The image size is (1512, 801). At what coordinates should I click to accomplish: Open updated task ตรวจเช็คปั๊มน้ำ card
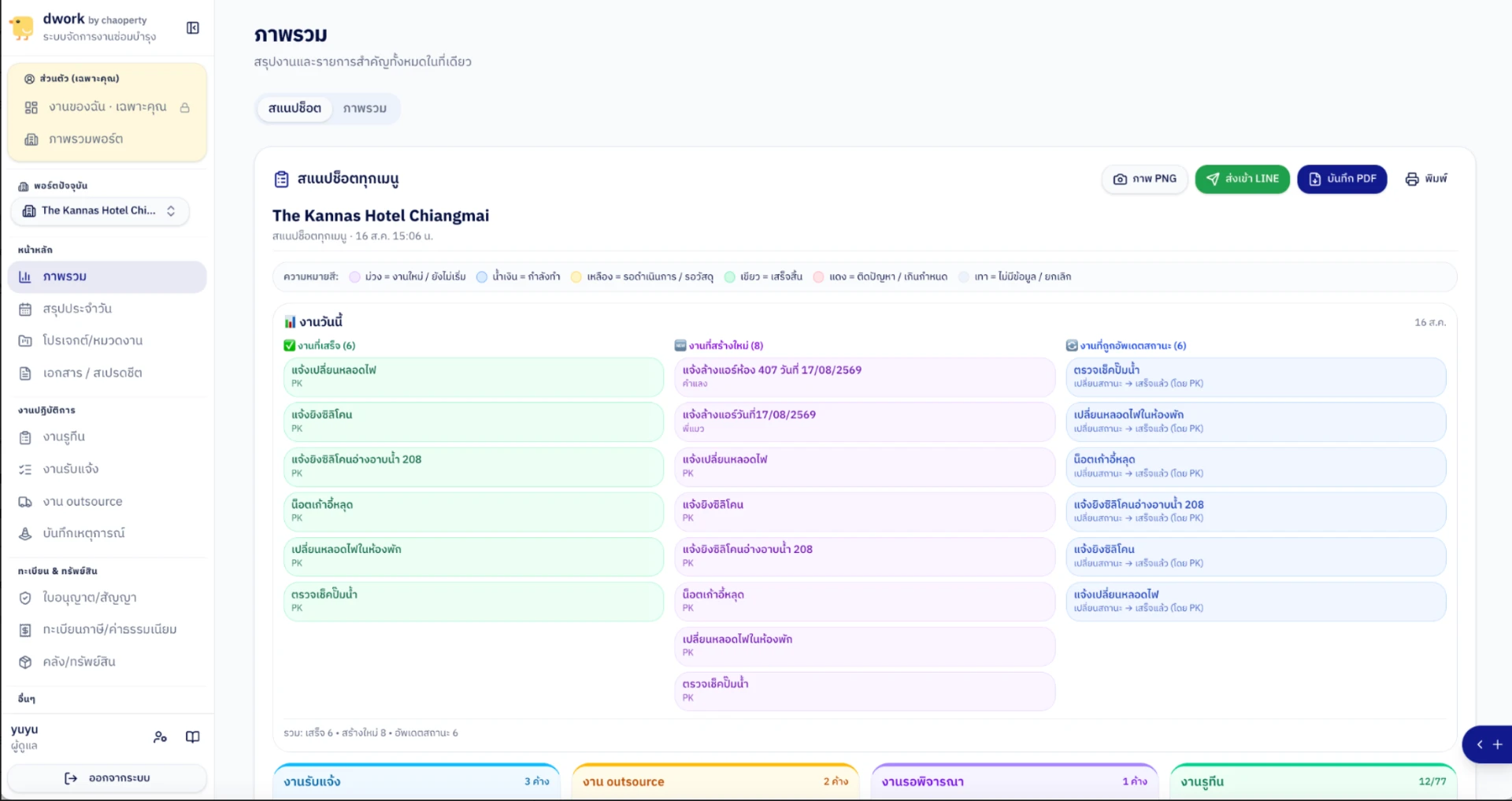[1255, 377]
